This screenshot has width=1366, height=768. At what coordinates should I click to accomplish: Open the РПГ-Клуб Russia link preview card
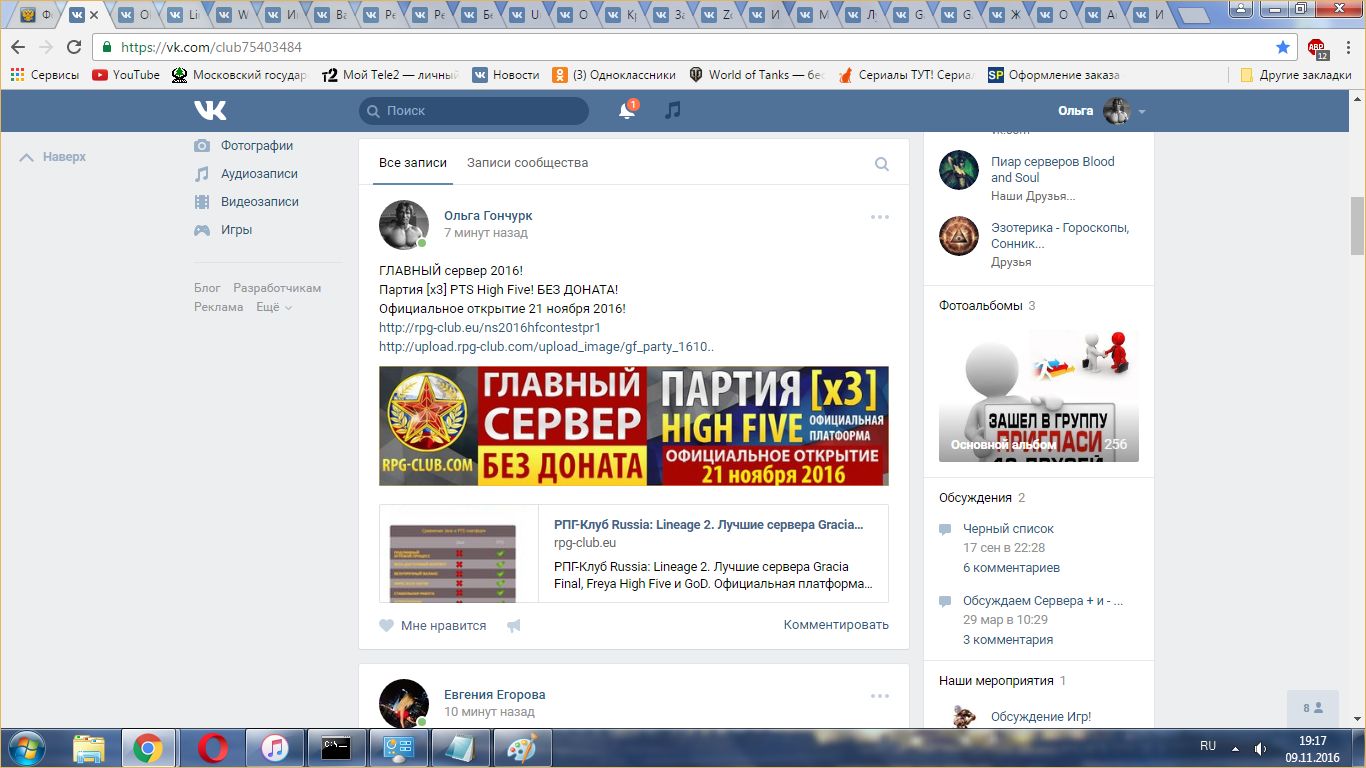tap(634, 553)
